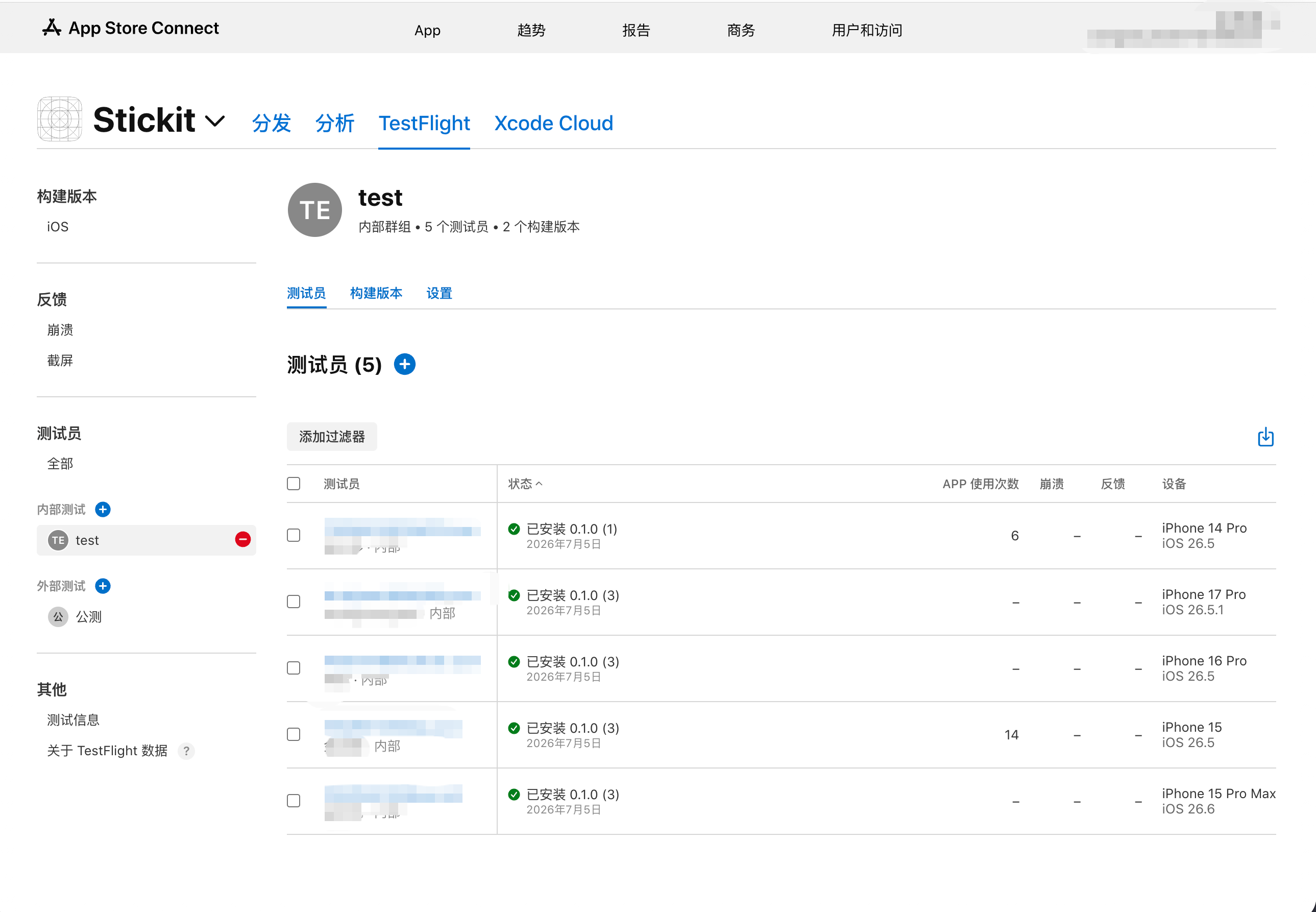Screen dimensions: 1316x912
Task: Open 趋势 in top navigation
Action: (531, 30)
